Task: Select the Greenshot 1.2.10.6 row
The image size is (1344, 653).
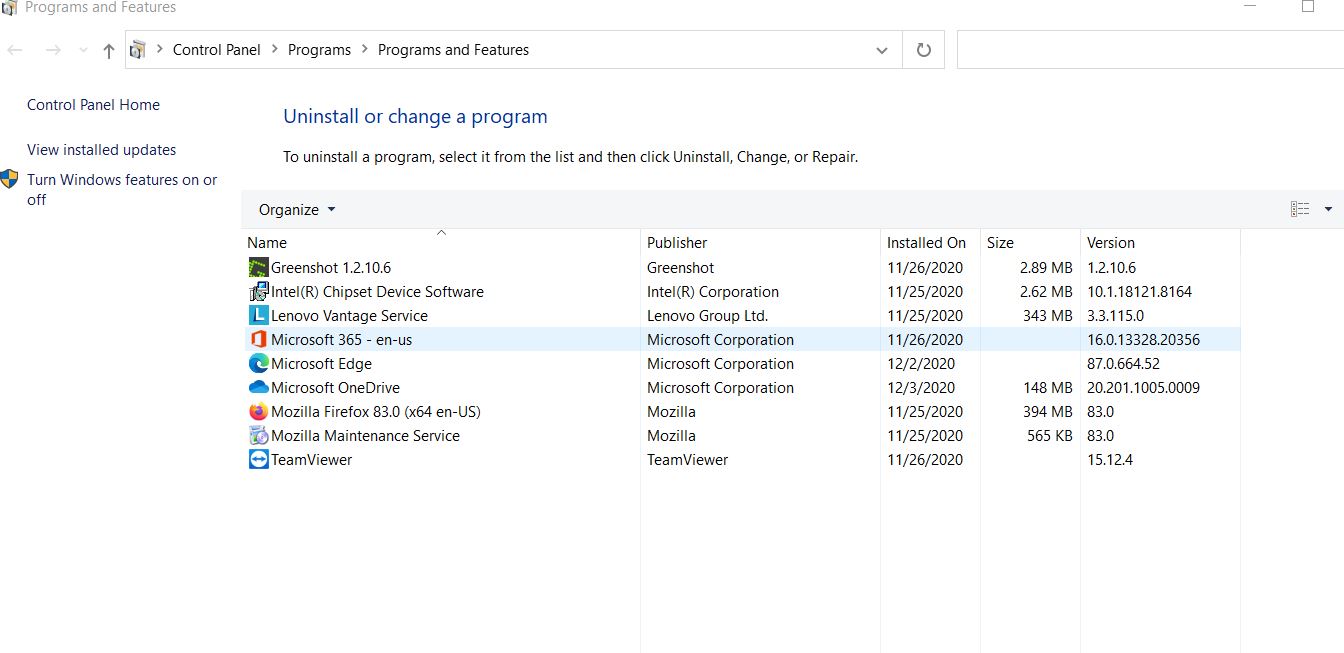Action: tap(741, 268)
